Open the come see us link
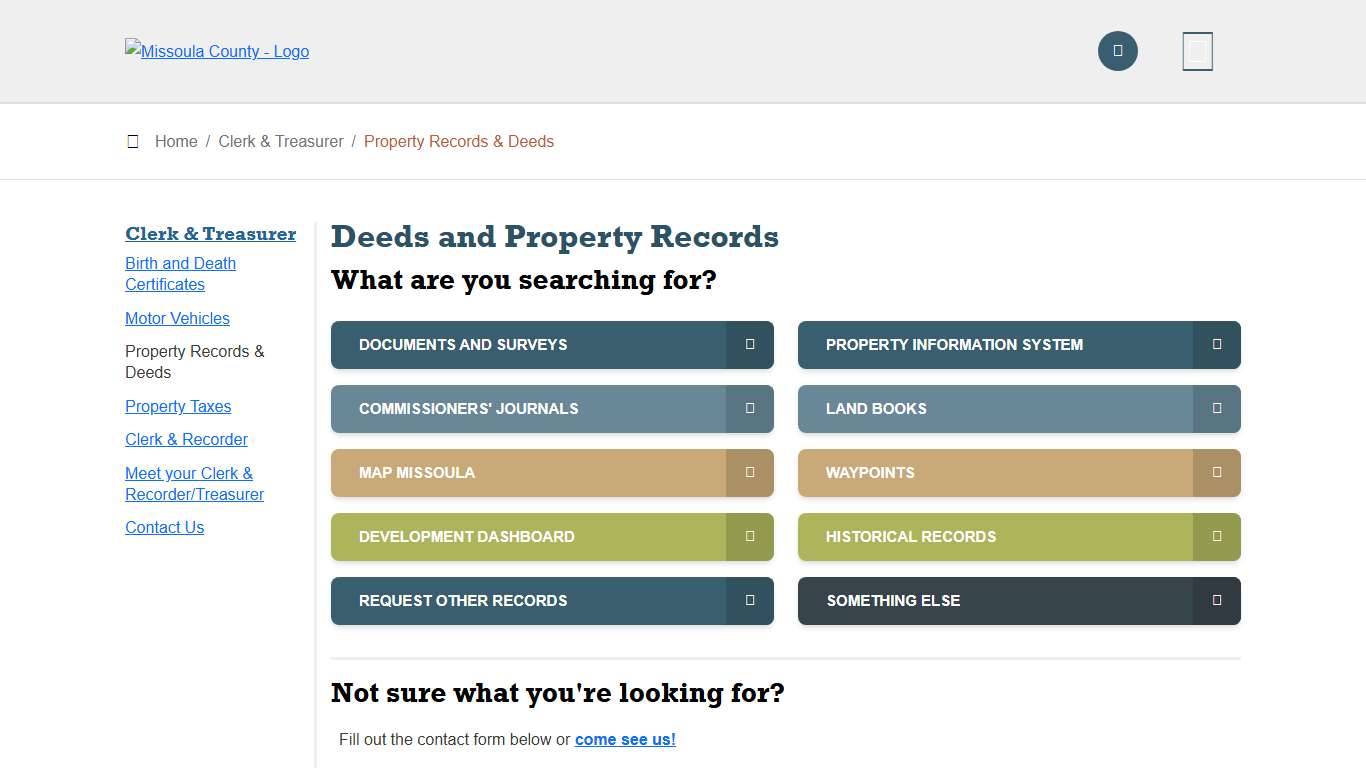This screenshot has height=768, width=1366. tap(625, 739)
